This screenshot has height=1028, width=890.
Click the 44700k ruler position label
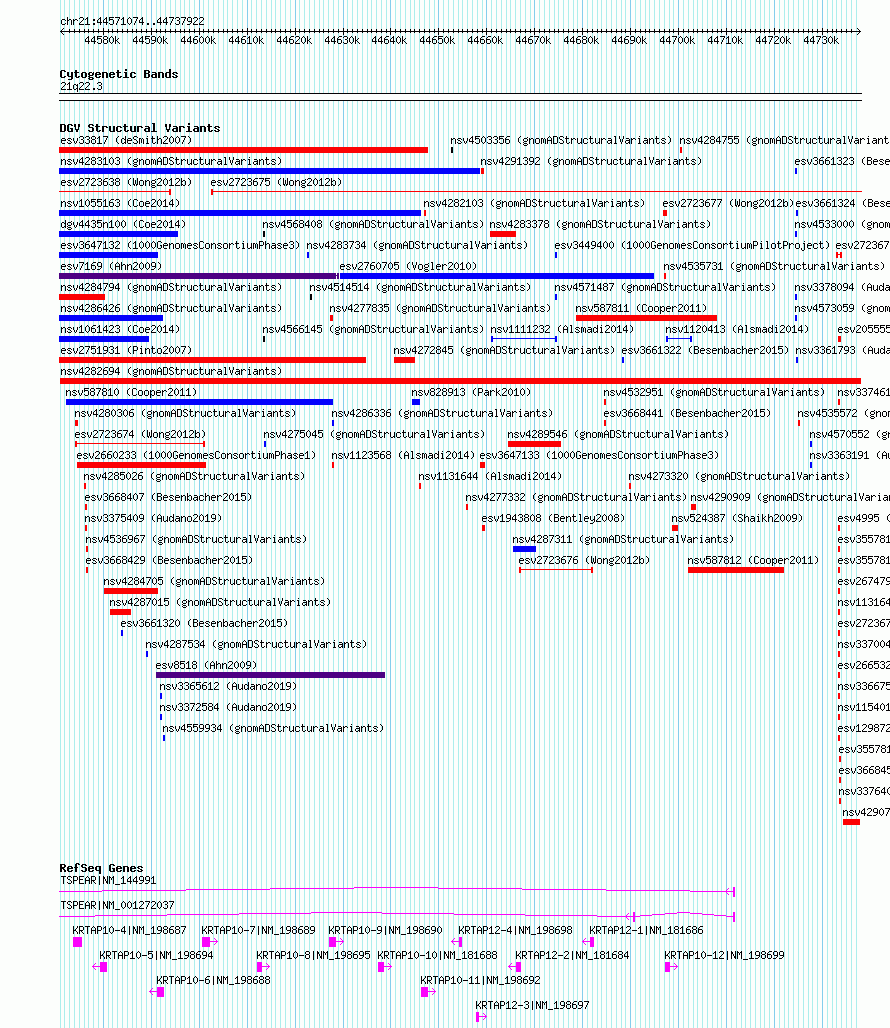pos(677,41)
